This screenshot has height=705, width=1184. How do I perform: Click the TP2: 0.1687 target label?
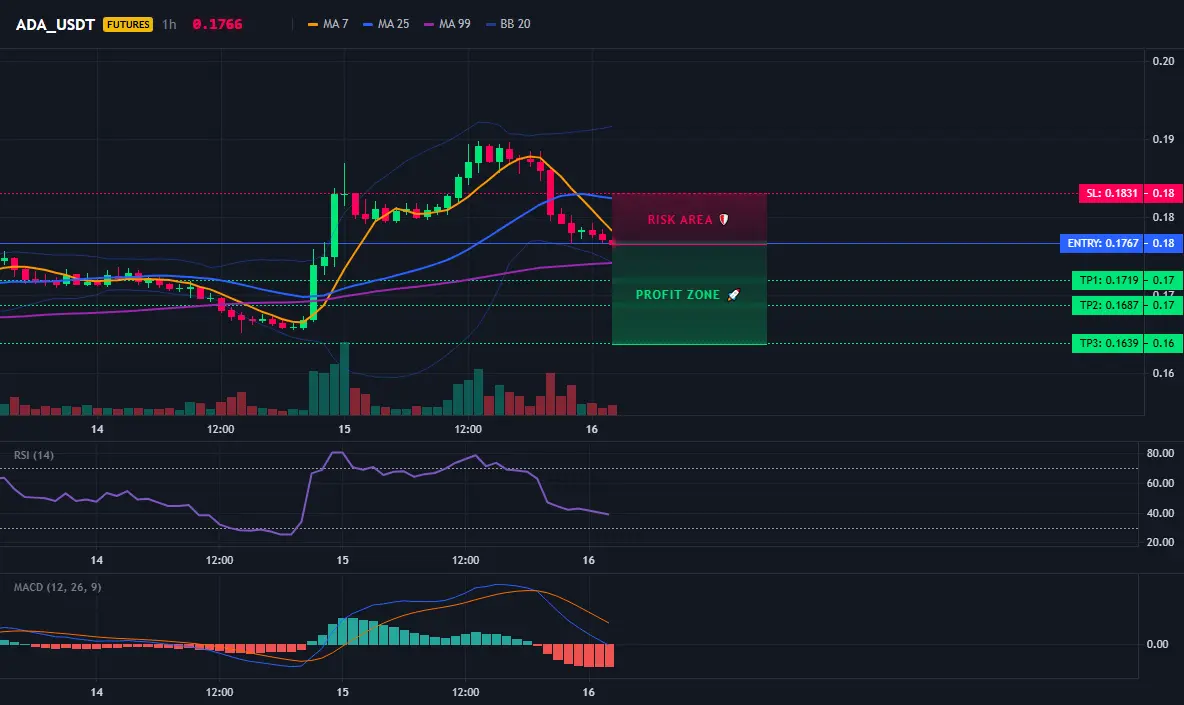tap(1108, 305)
